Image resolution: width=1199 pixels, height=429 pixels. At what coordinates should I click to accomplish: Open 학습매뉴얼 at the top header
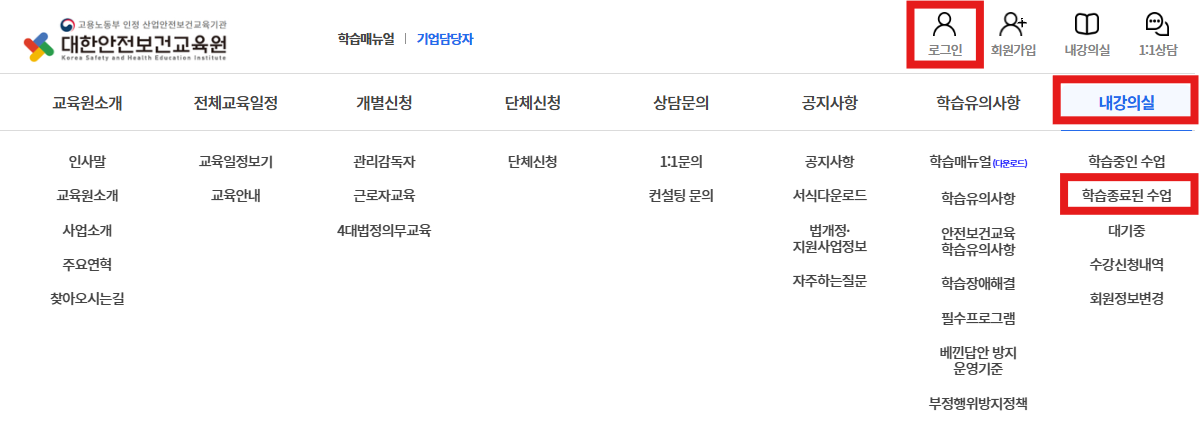tap(366, 39)
